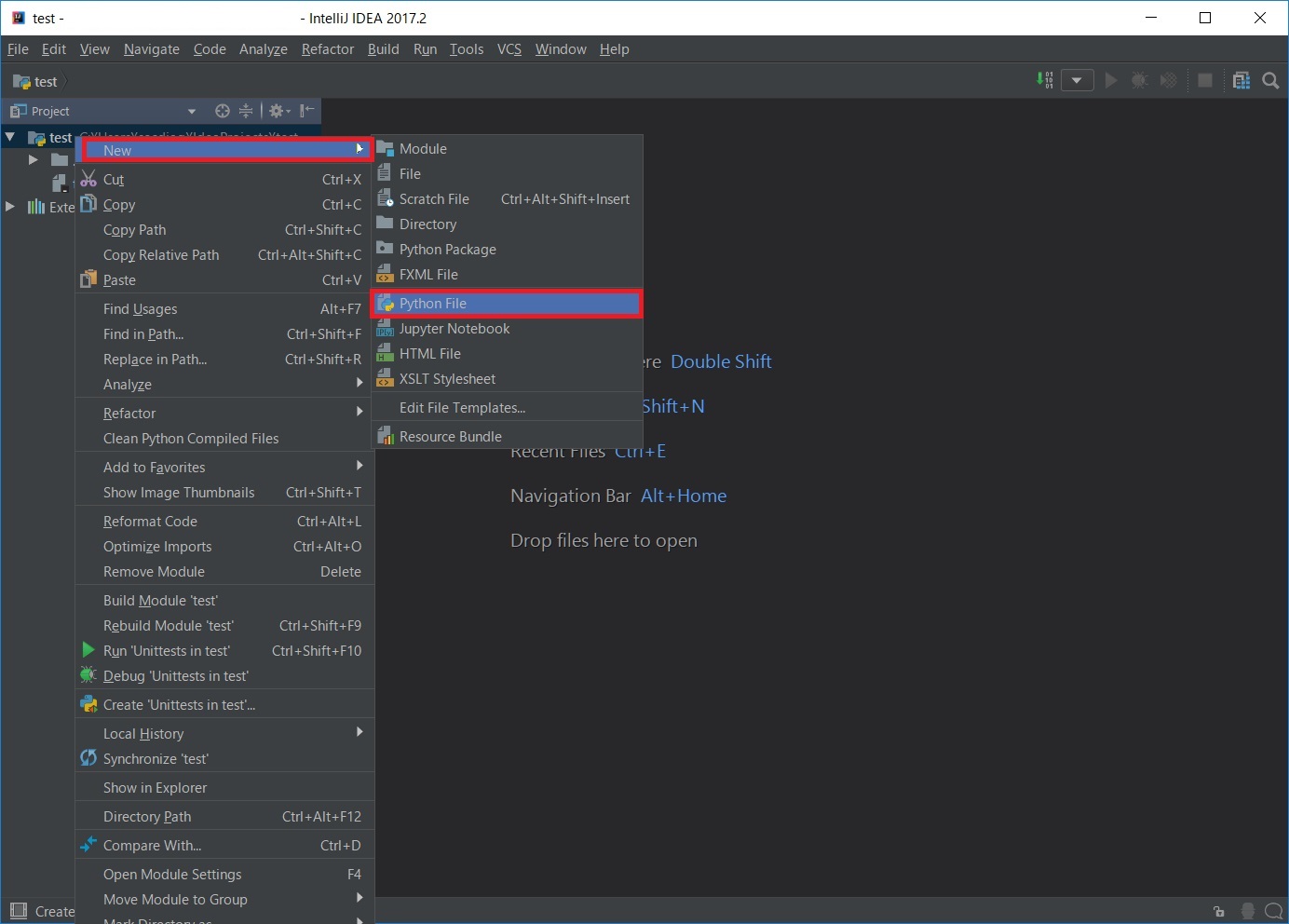Click the Search Everywhere magnifier icon

(x=1270, y=81)
